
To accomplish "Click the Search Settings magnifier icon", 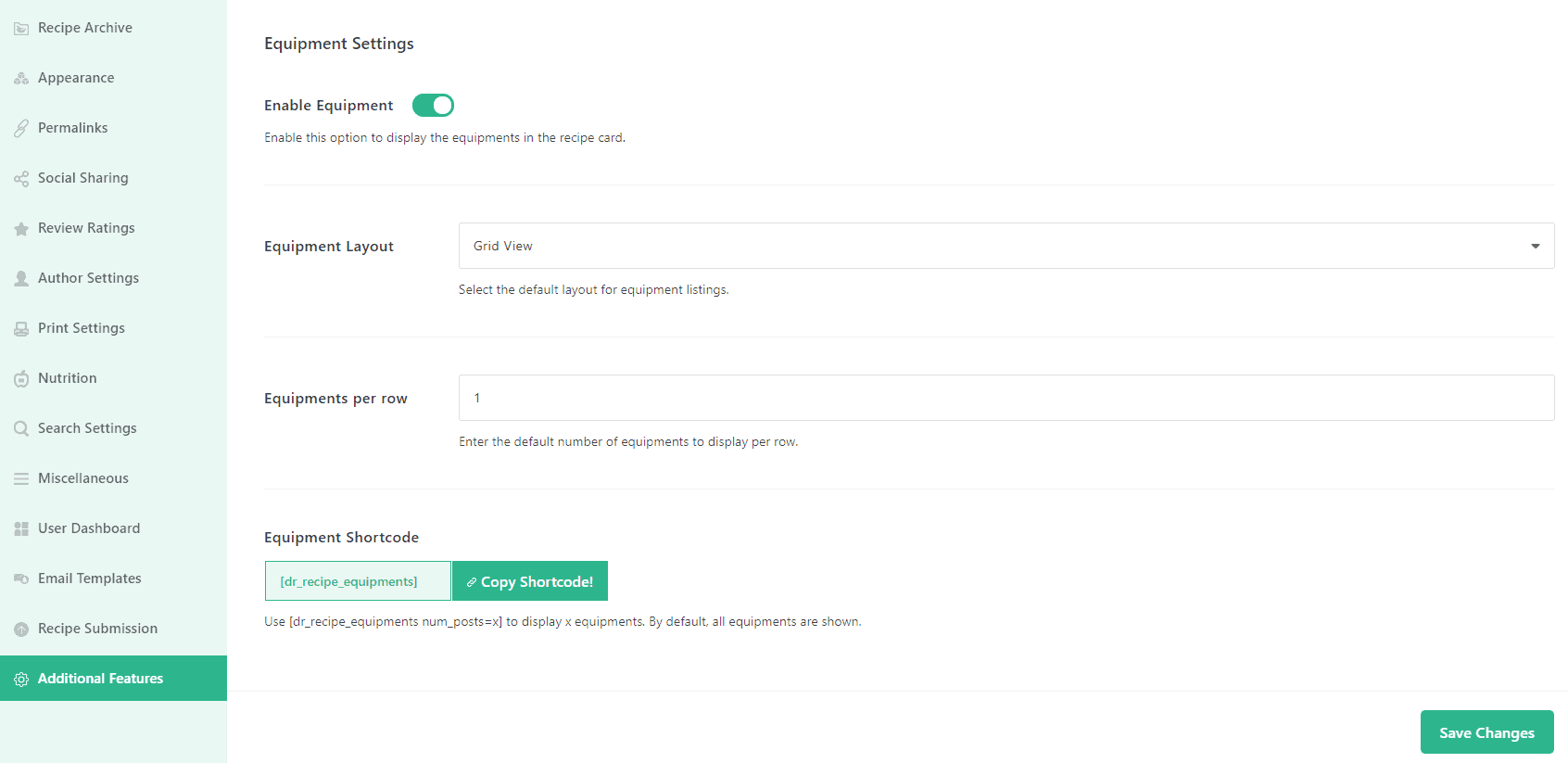I will click(21, 429).
